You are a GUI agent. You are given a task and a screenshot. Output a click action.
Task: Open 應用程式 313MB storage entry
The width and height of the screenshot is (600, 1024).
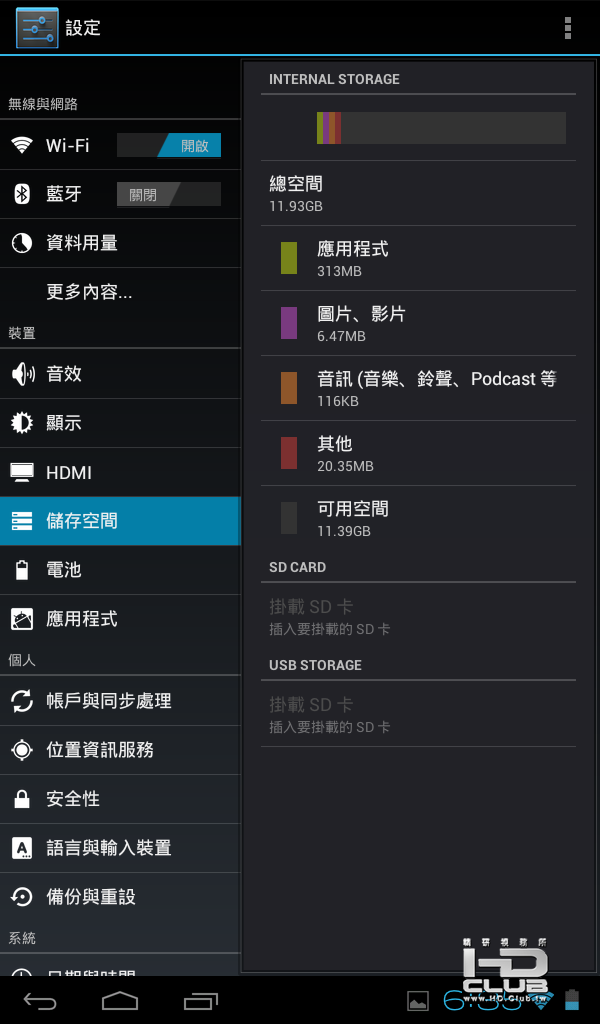click(x=418, y=259)
